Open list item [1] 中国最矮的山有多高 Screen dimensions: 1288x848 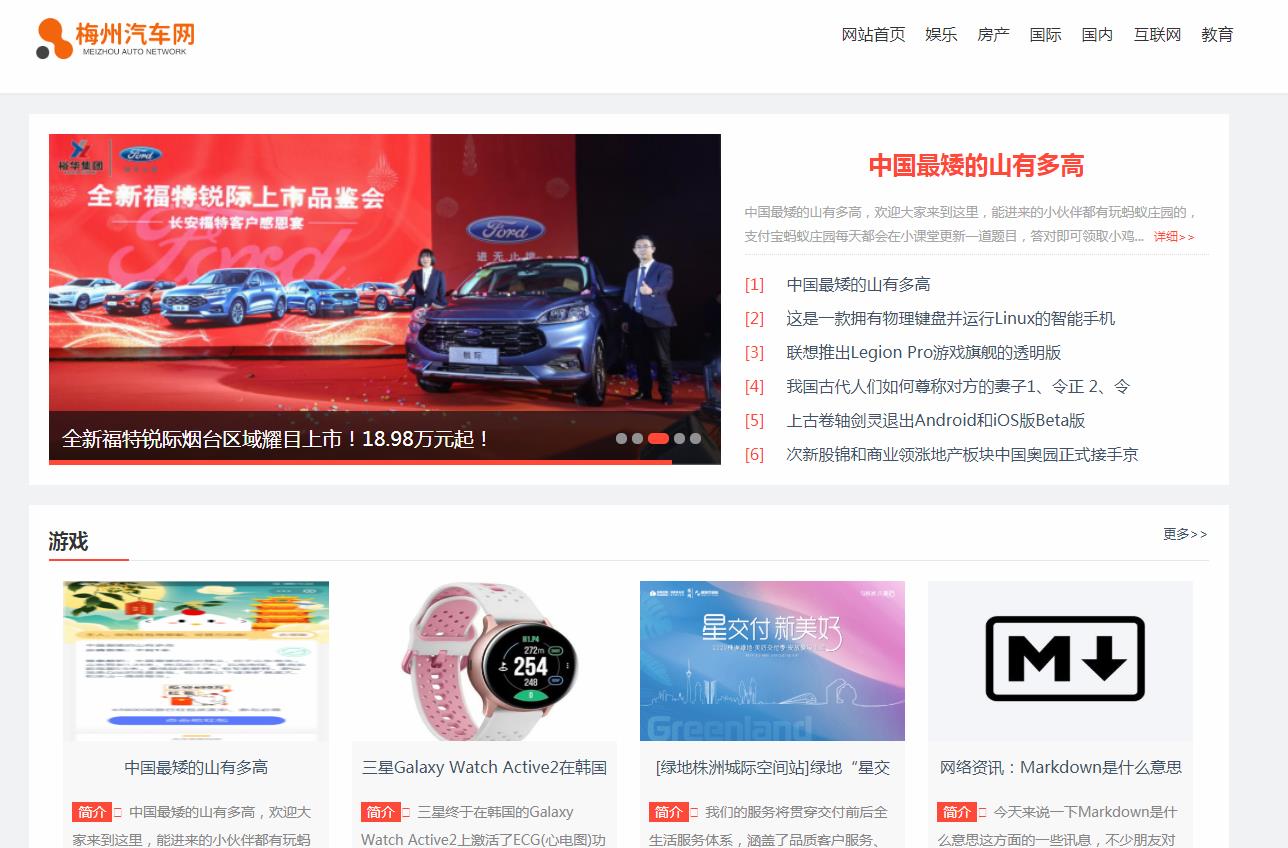858,284
